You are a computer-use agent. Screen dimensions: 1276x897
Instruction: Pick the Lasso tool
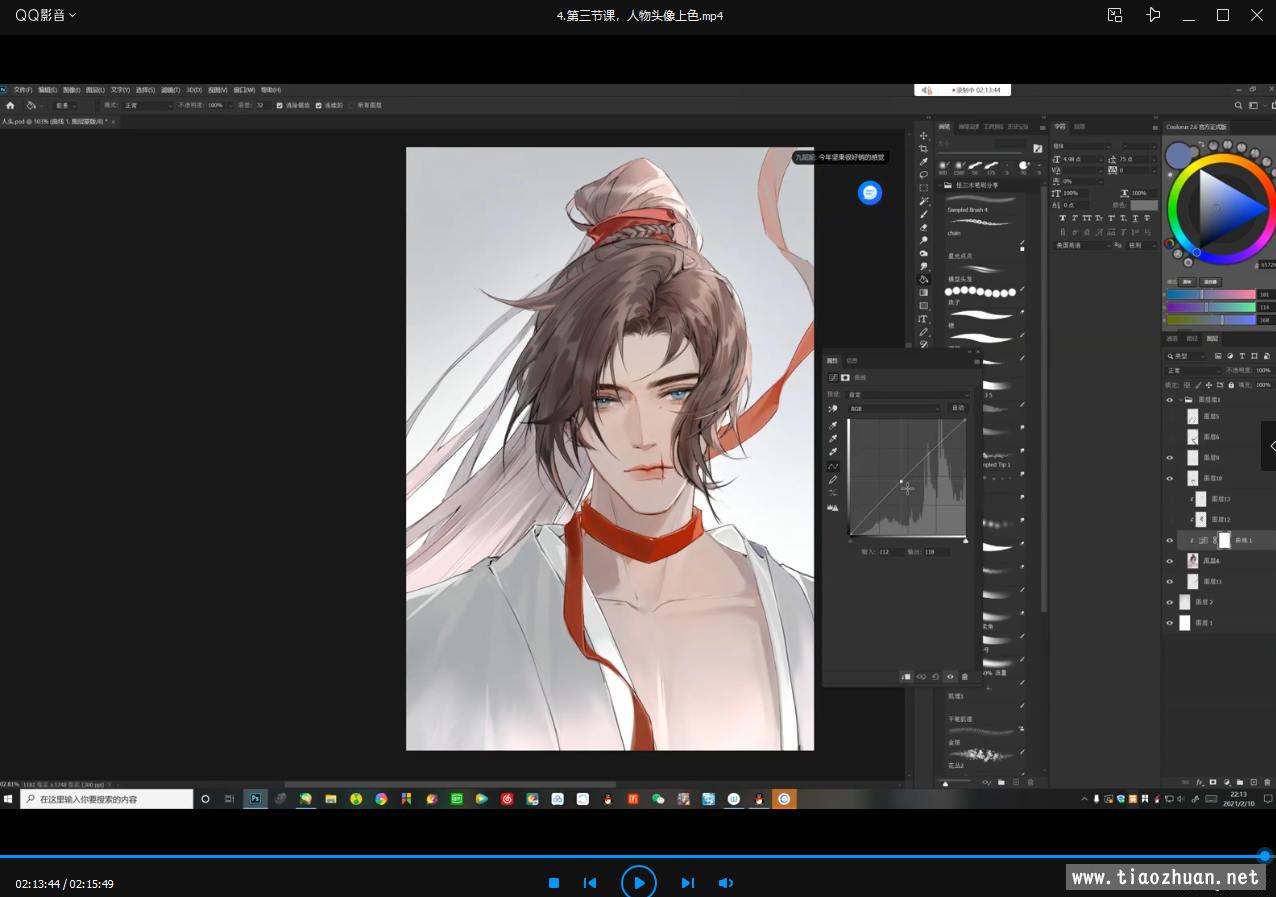[924, 174]
